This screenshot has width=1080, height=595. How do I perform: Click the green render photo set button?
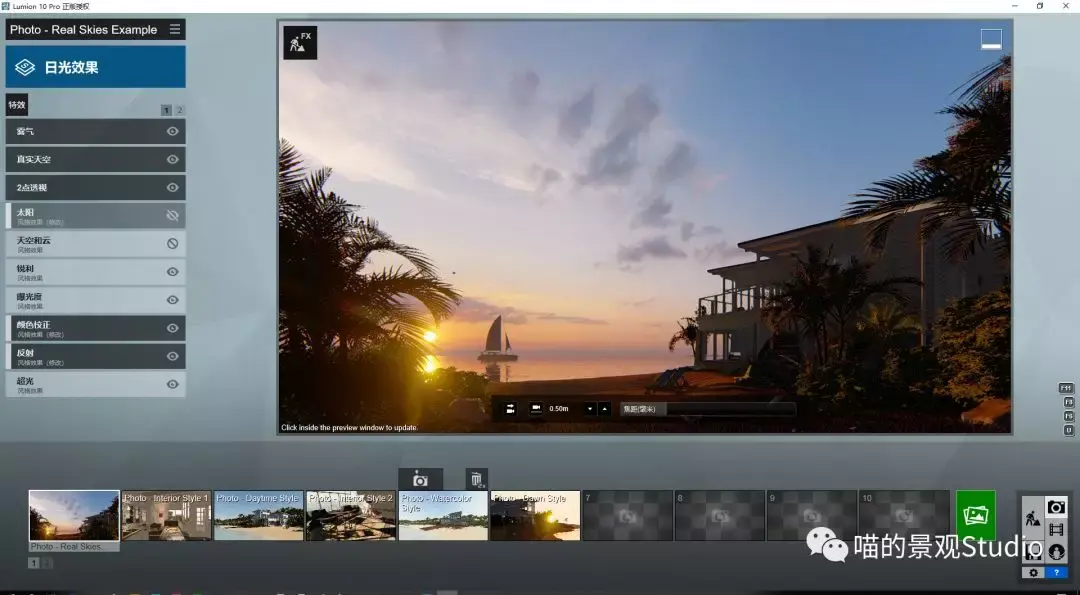tap(975, 515)
